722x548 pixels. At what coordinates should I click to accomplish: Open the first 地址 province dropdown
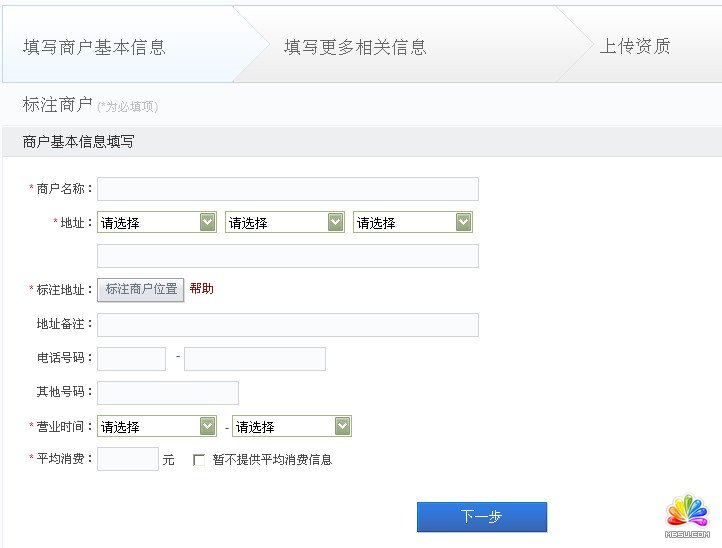(x=157, y=222)
